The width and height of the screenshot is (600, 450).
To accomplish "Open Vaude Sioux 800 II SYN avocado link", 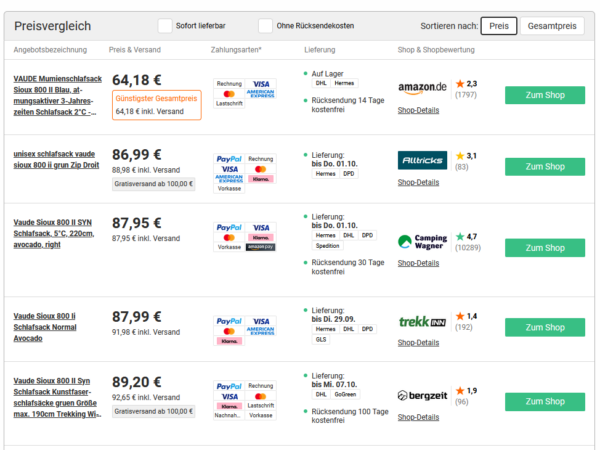I will [54, 233].
